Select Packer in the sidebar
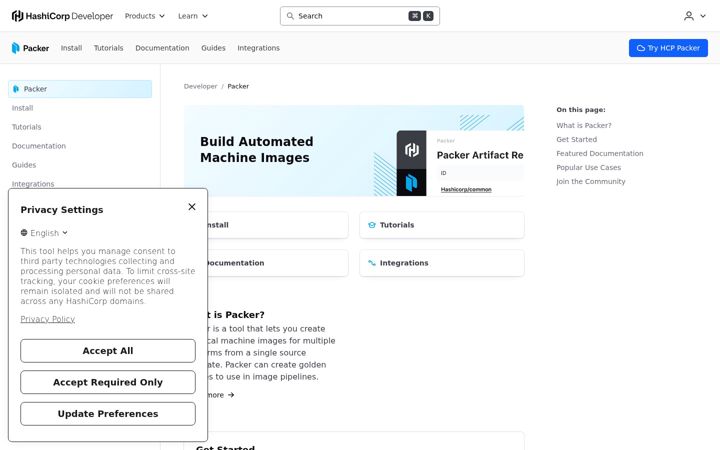 (x=80, y=89)
